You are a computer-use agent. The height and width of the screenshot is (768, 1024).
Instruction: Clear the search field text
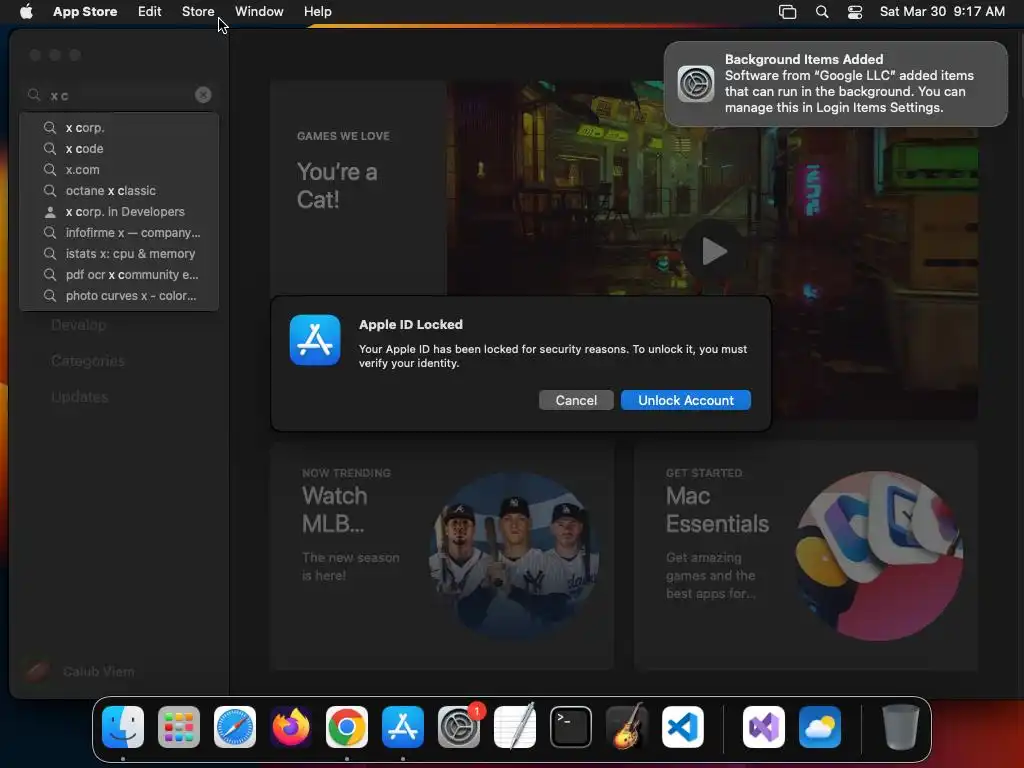tap(203, 95)
